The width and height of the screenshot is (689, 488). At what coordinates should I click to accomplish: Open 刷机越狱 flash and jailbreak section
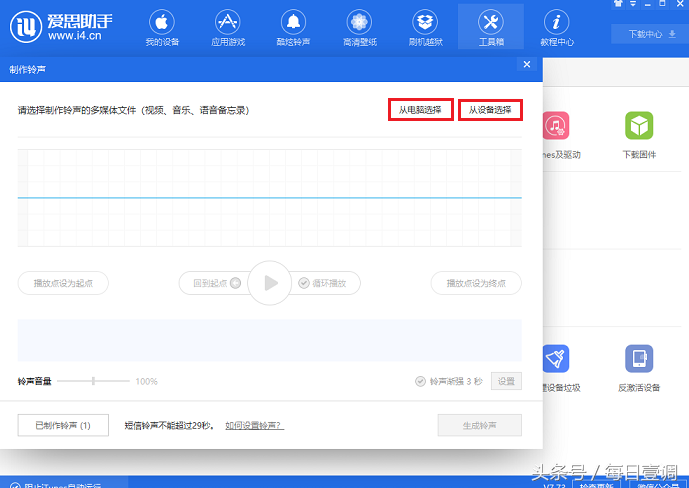tap(425, 28)
